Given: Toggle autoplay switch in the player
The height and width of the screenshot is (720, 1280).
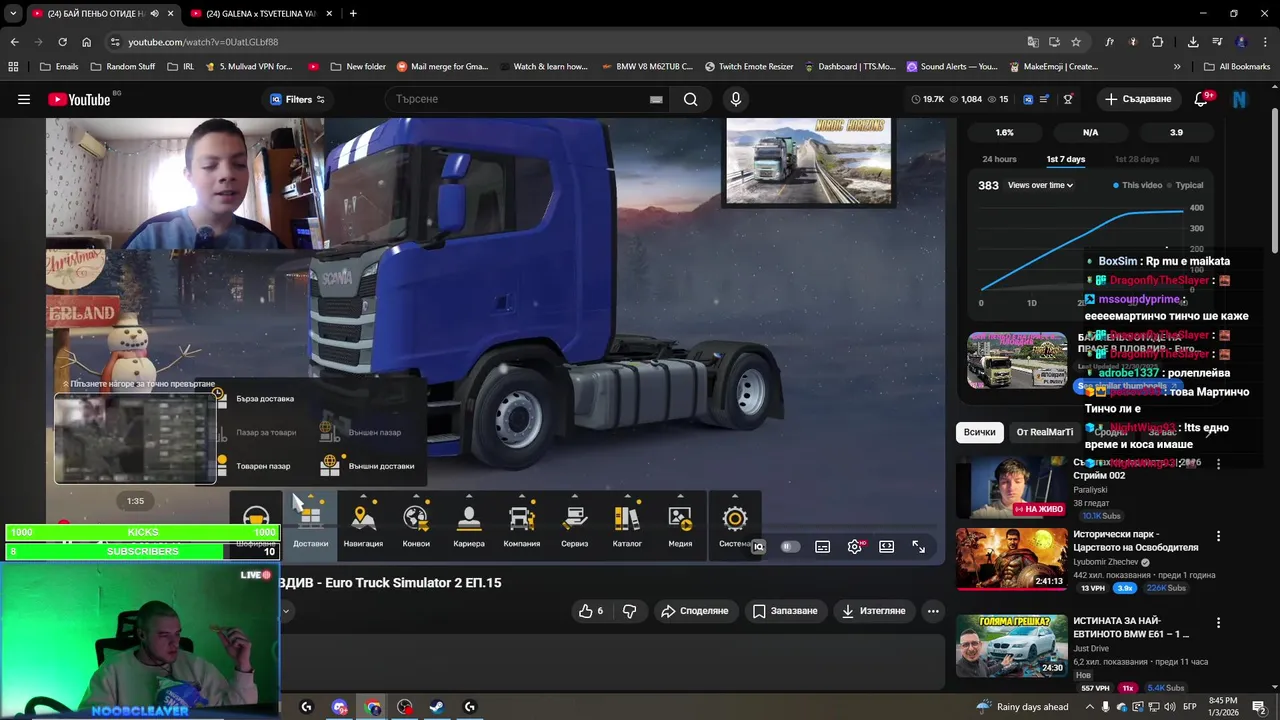Looking at the screenshot, I should click(x=790, y=546).
